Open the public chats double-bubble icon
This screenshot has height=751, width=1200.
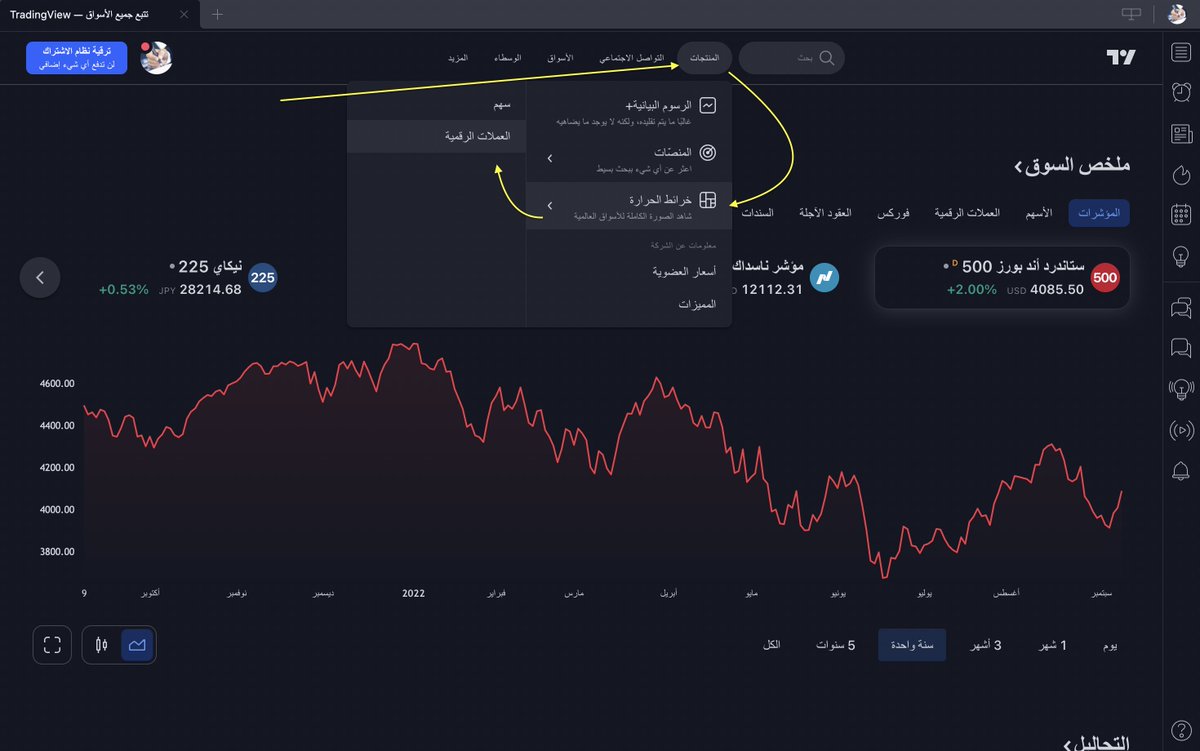point(1181,309)
